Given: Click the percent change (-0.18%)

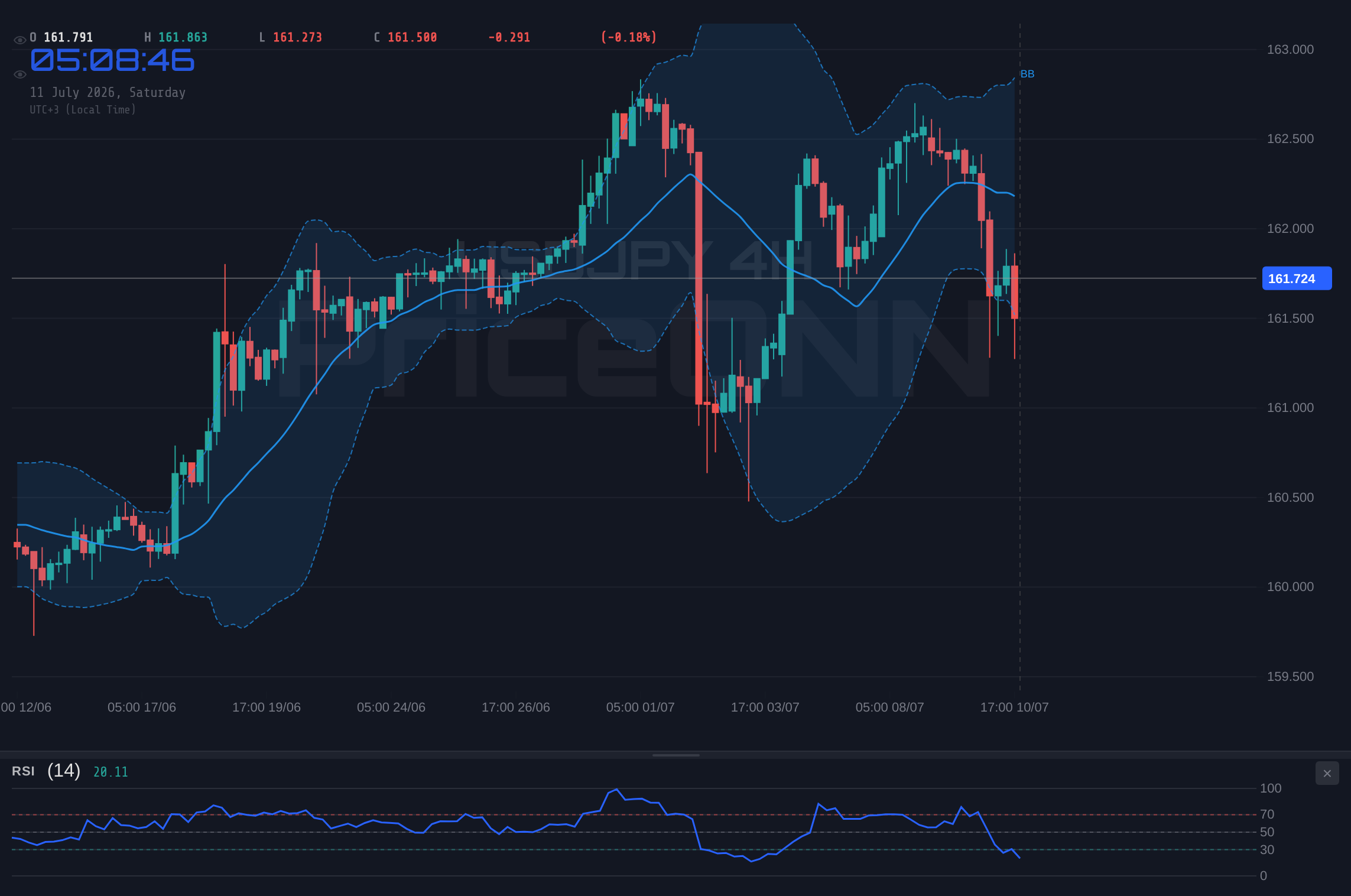Looking at the screenshot, I should (629, 37).
